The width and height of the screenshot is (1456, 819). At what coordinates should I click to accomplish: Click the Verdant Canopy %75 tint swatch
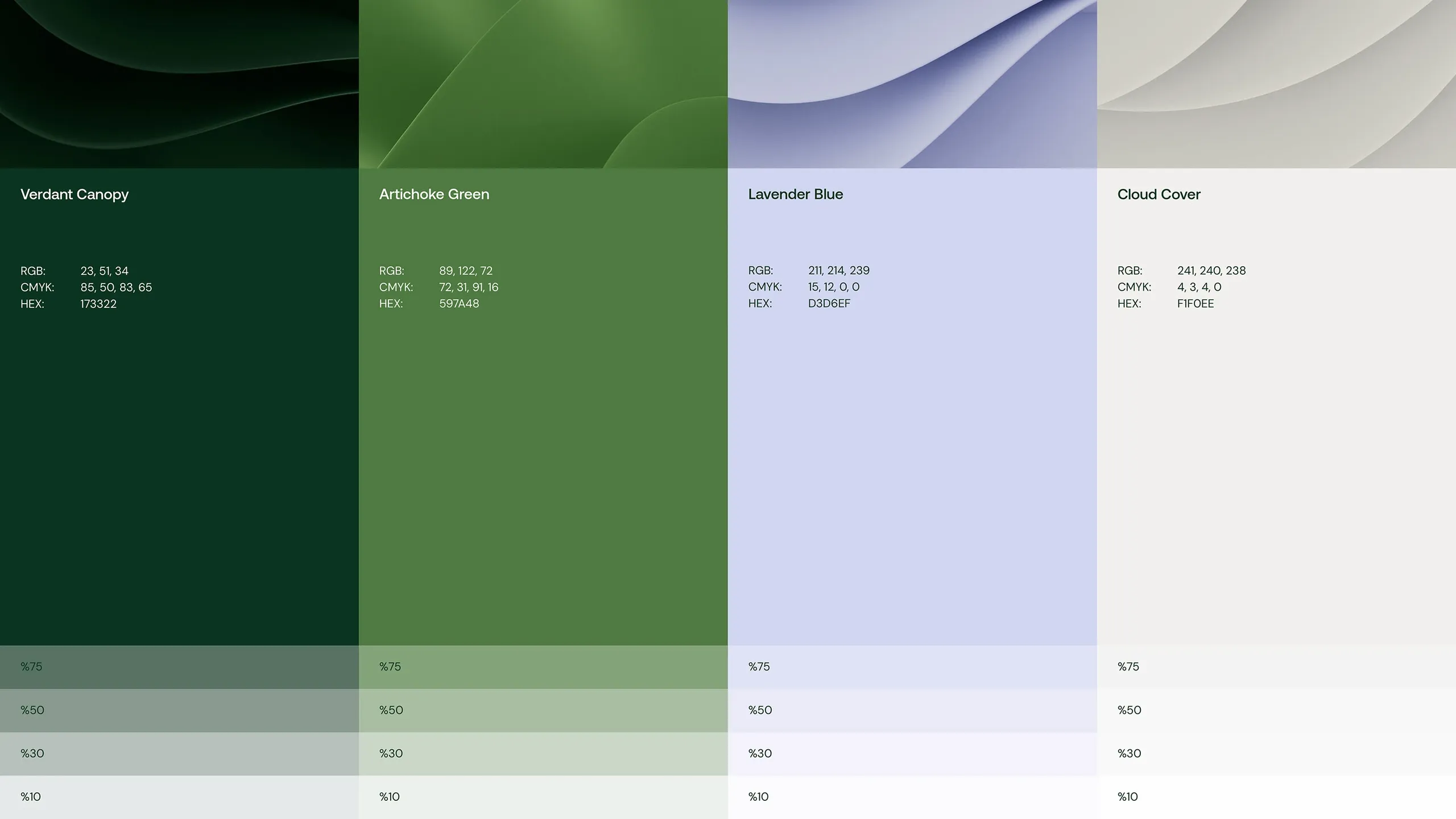(179, 667)
